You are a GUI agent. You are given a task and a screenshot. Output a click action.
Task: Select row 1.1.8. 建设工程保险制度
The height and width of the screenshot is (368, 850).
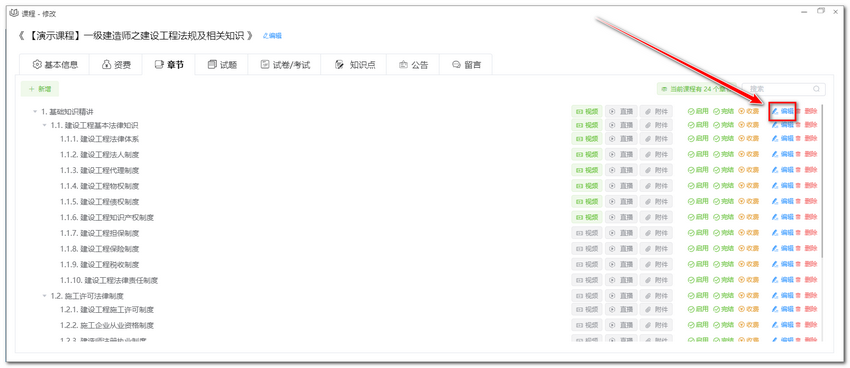tap(100, 249)
